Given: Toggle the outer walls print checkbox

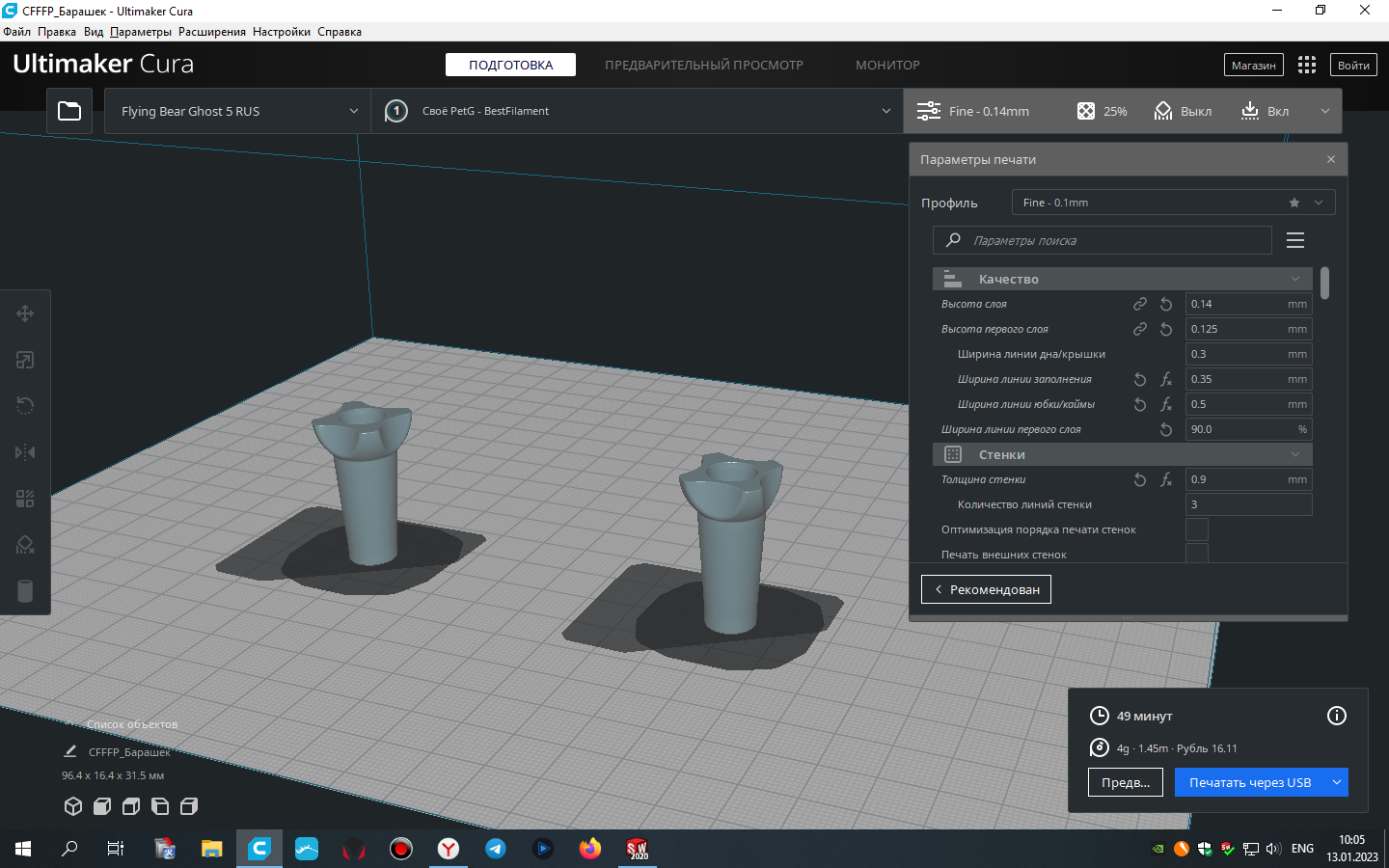Looking at the screenshot, I should click(1196, 554).
